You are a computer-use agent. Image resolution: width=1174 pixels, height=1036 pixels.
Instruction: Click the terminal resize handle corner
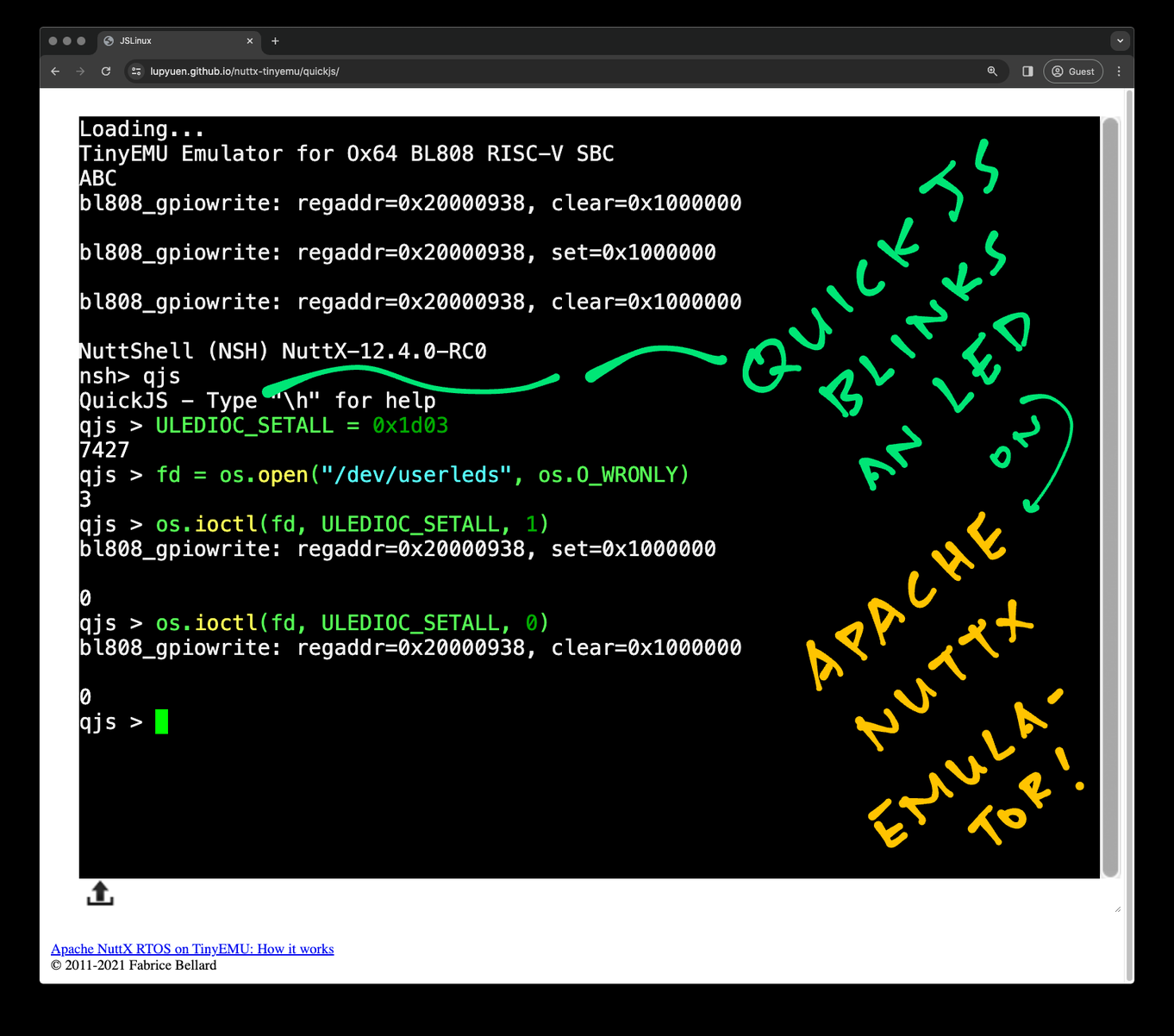click(x=1117, y=908)
